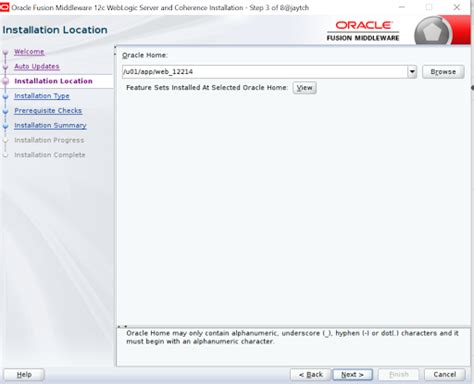The width and height of the screenshot is (474, 384).
Task: Click the Oracle Home path field
Action: [x=265, y=72]
